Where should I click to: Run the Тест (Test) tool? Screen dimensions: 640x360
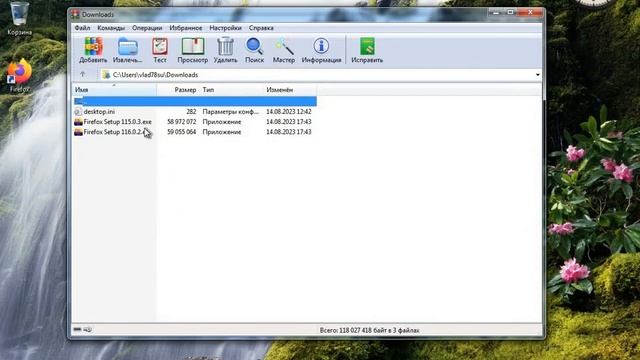click(x=160, y=50)
